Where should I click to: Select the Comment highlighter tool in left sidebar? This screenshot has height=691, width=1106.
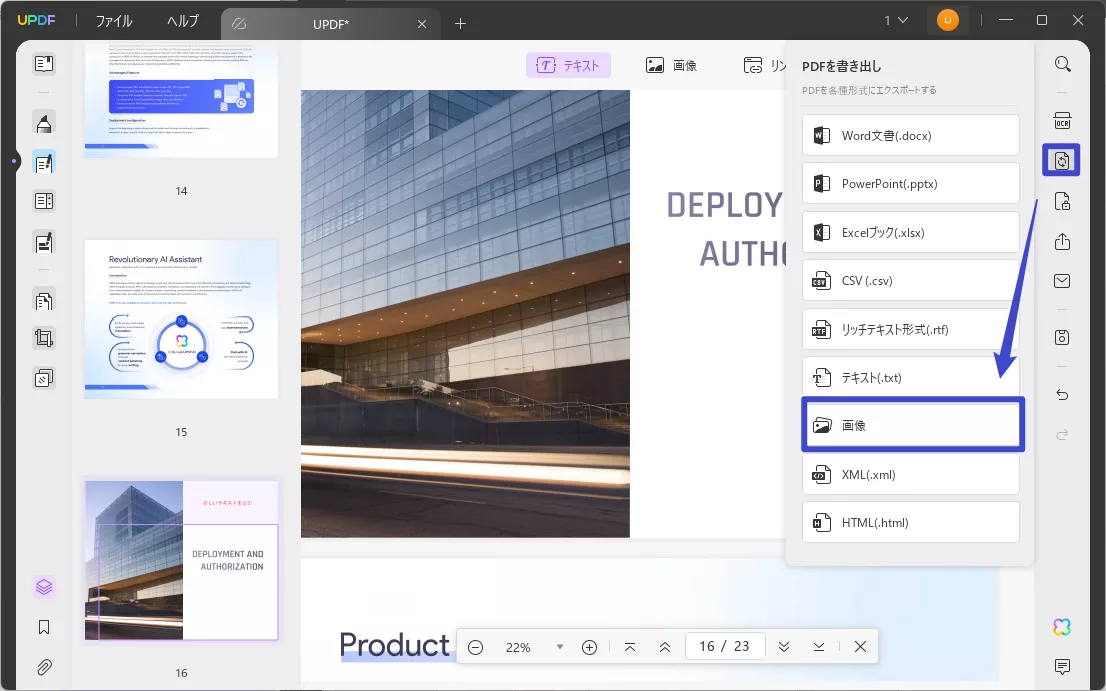coord(44,123)
